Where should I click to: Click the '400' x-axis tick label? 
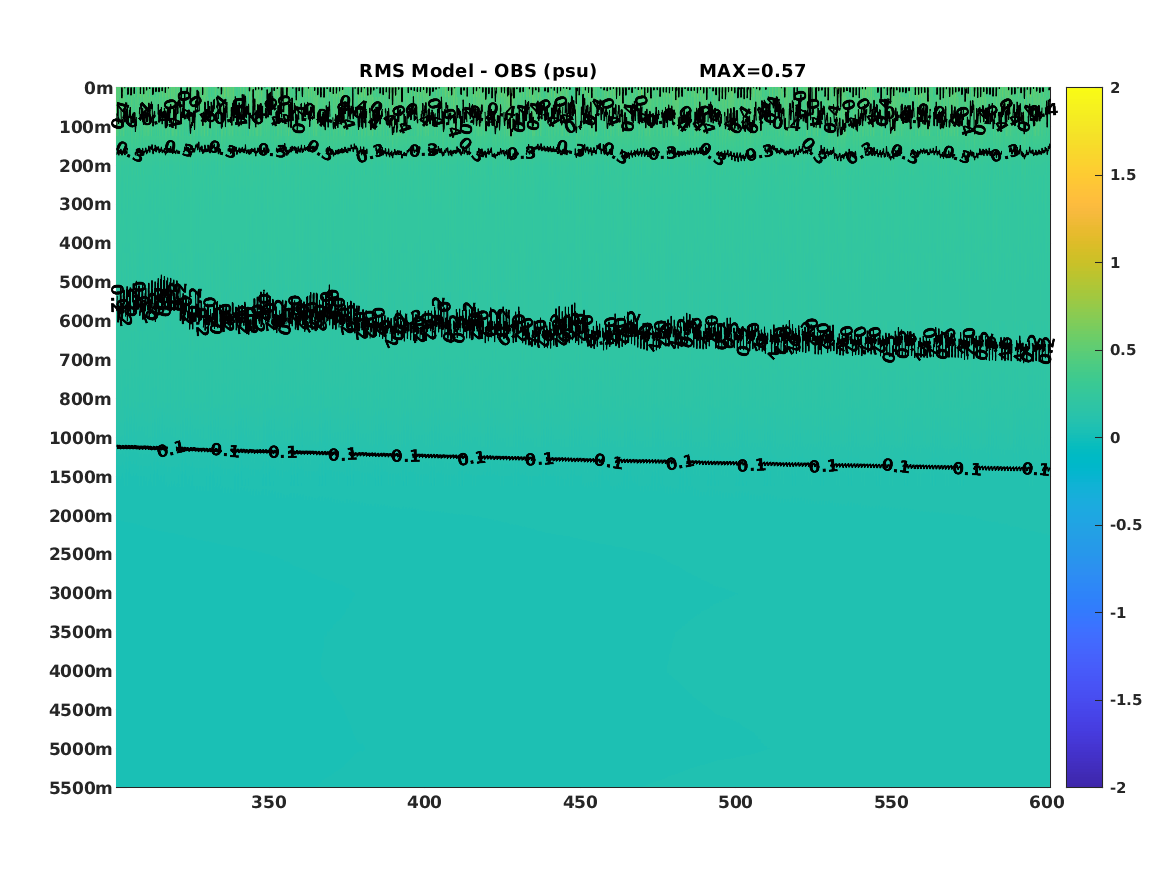[424, 803]
